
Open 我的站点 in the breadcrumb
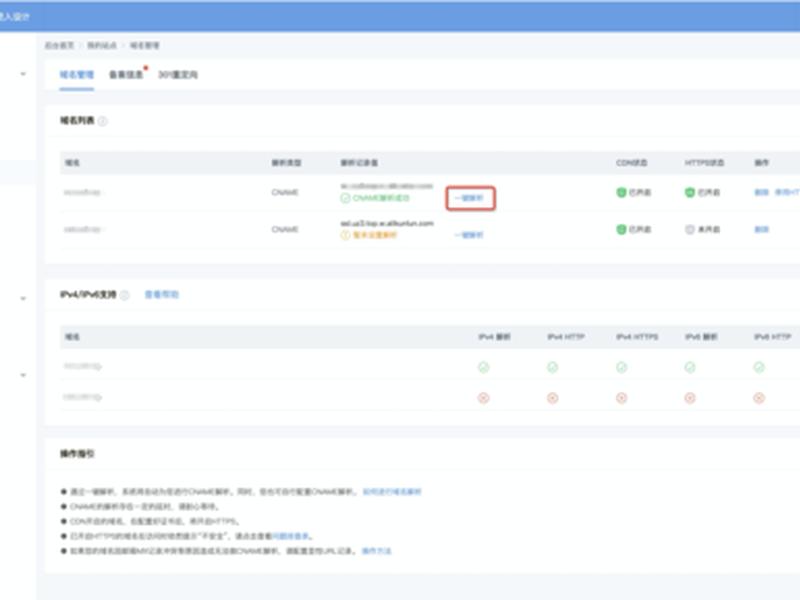(102, 45)
